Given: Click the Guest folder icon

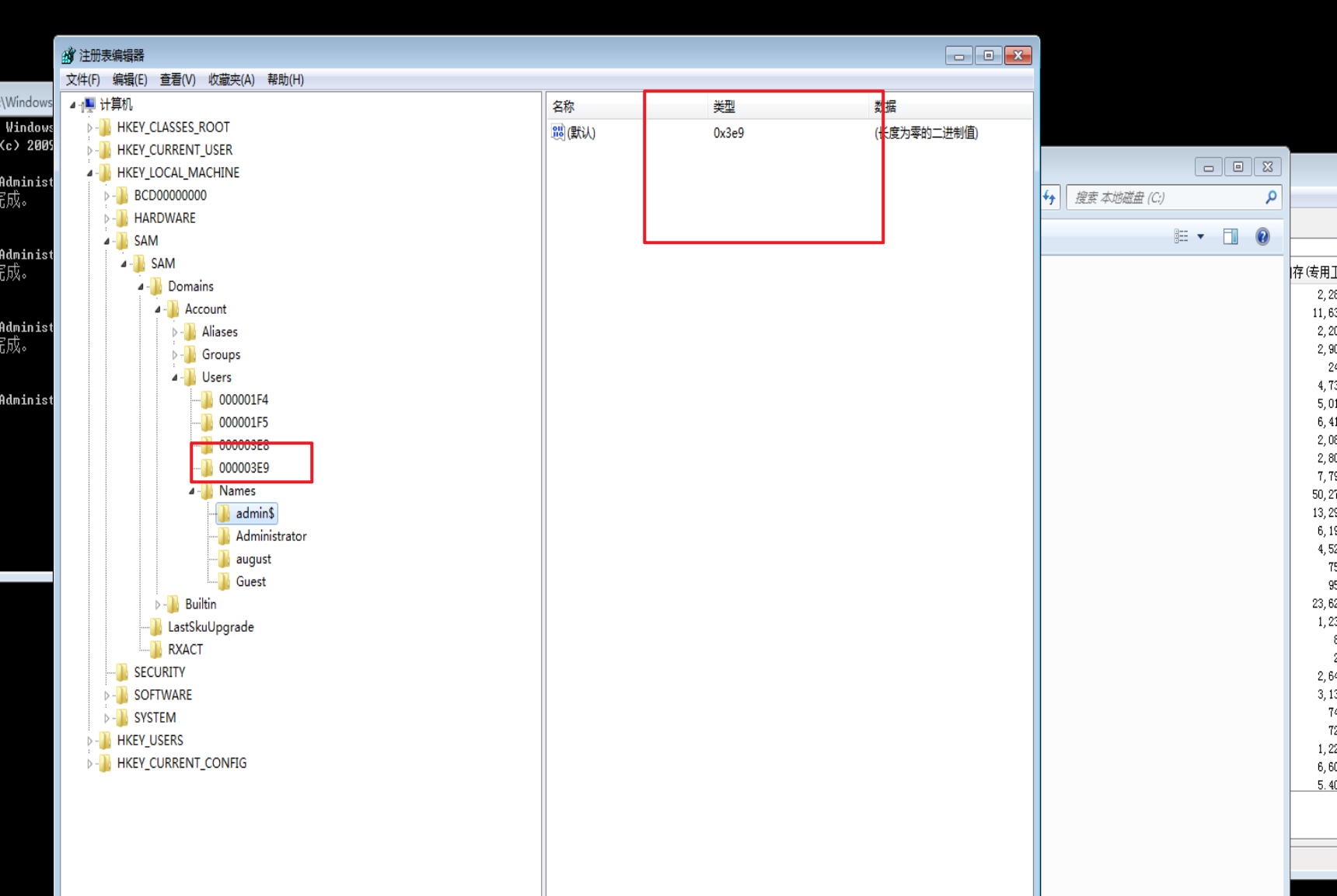Looking at the screenshot, I should 224,581.
